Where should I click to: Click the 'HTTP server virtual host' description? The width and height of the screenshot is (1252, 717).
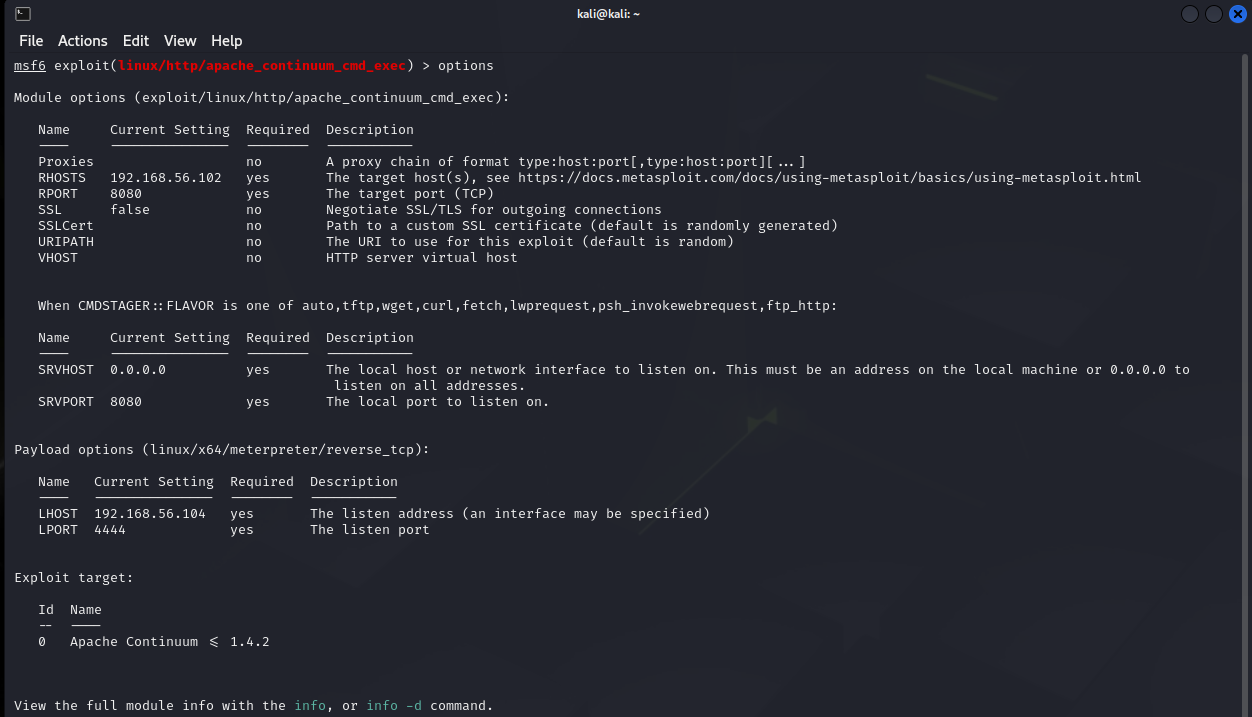[422, 258]
